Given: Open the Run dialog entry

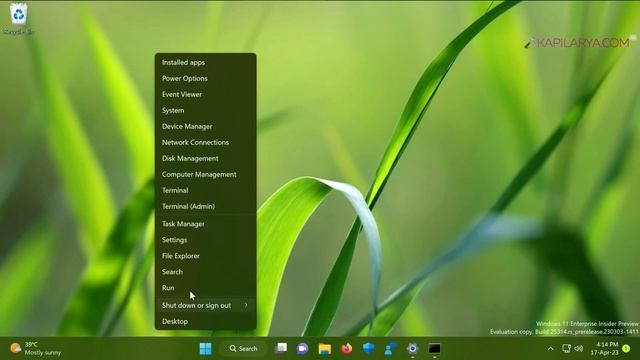Looking at the screenshot, I should [205, 288].
